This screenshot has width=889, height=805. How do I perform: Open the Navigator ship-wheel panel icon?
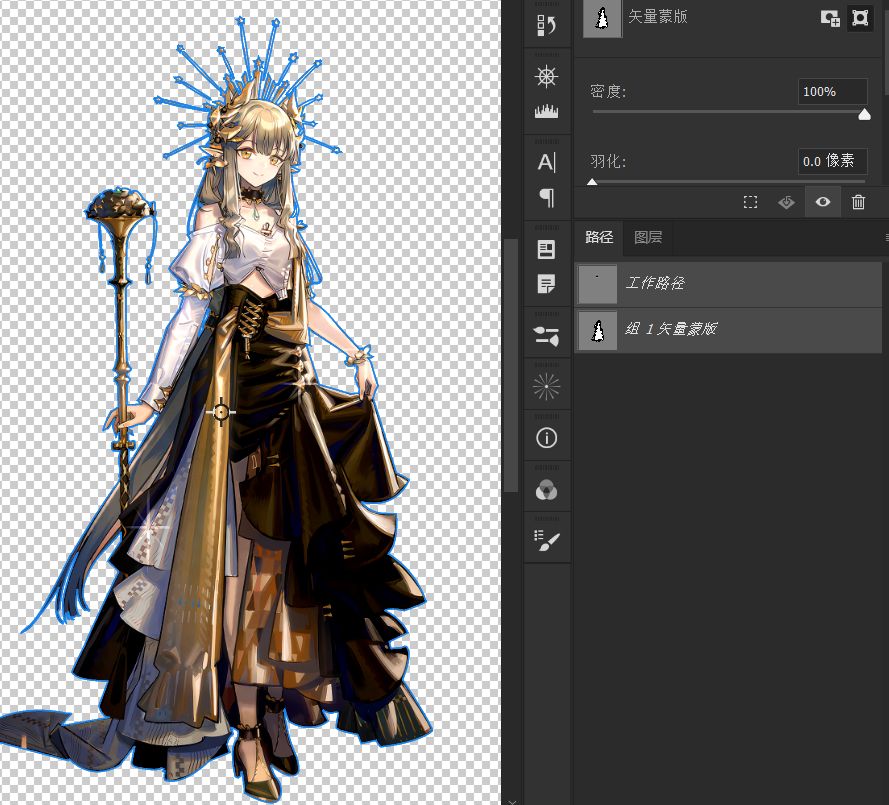547,77
